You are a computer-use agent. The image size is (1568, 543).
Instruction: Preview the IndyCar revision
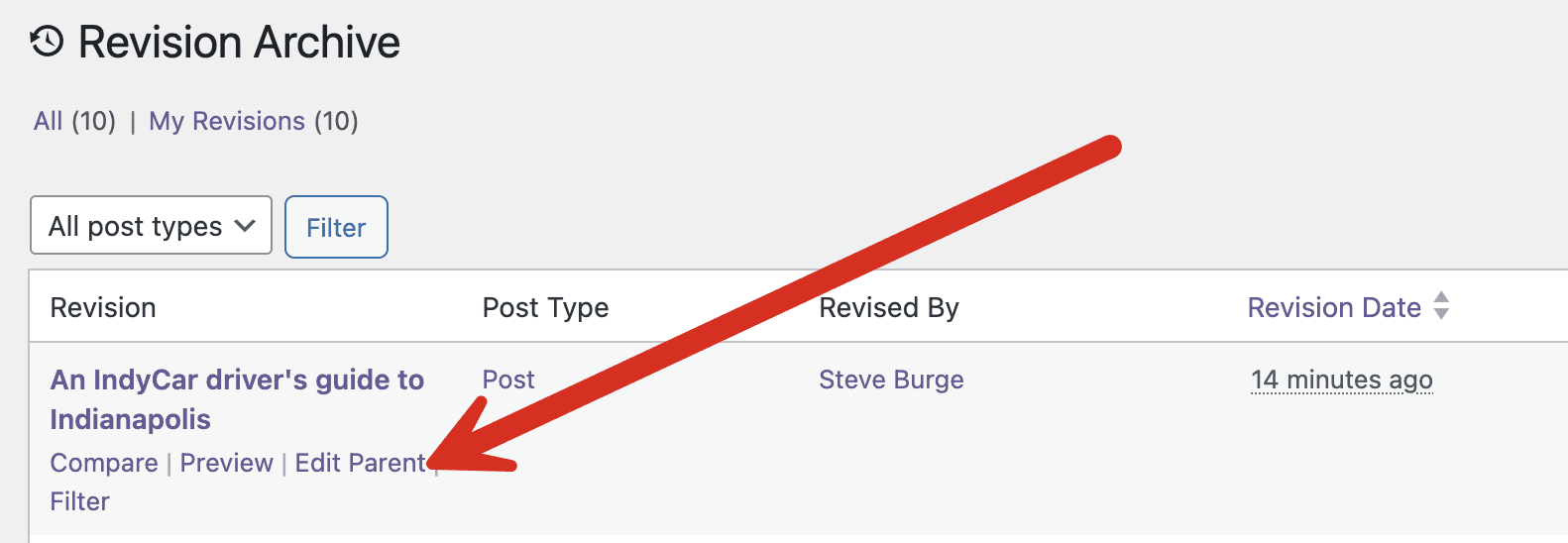coord(226,463)
